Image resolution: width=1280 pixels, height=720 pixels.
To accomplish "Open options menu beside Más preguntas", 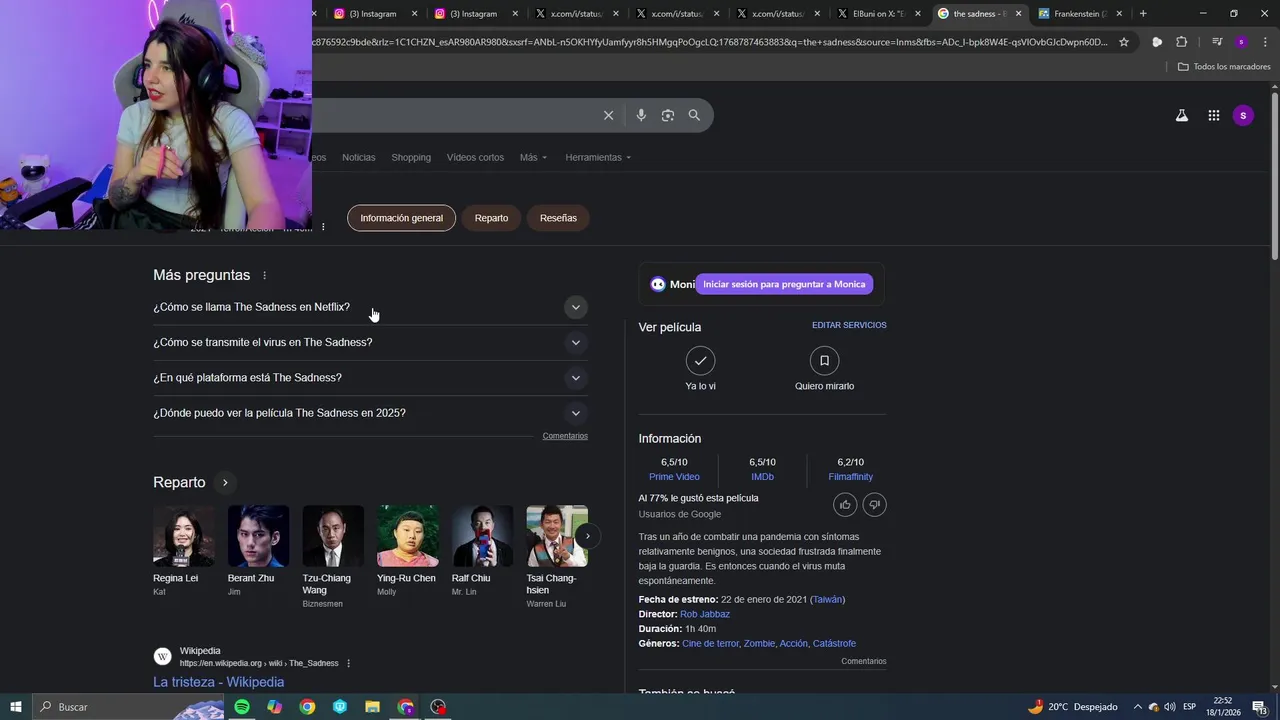I will pos(264,275).
